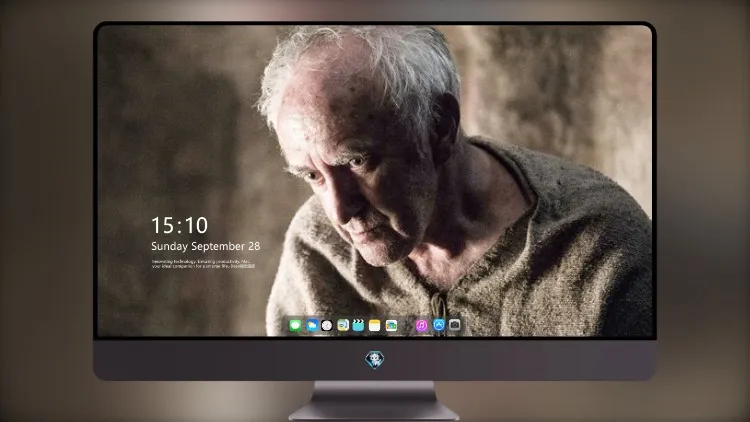The image size is (750, 422).
Task: Click the small tagline text under the date
Action: tap(203, 264)
